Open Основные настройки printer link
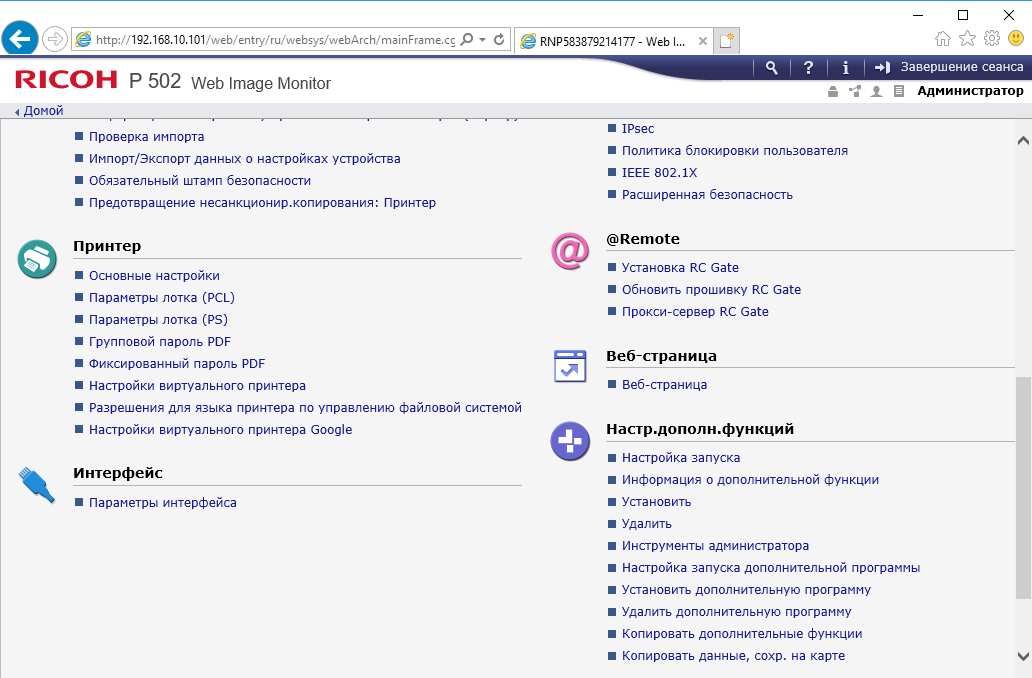 click(154, 275)
